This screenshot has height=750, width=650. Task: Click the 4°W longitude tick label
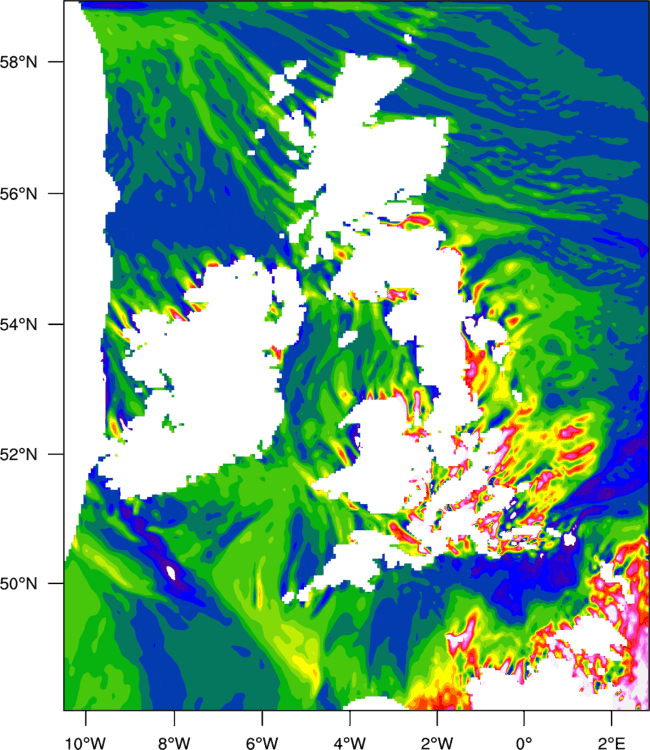[x=349, y=739]
